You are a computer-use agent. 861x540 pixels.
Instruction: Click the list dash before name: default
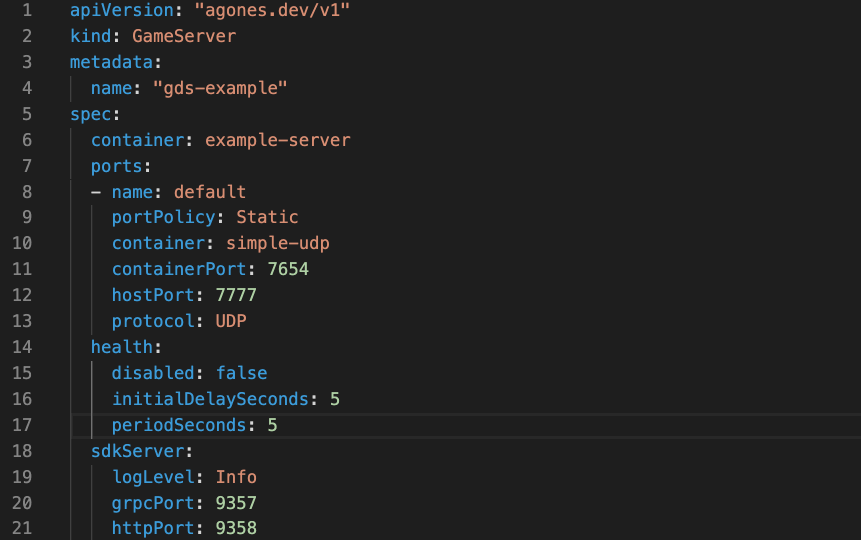96,192
